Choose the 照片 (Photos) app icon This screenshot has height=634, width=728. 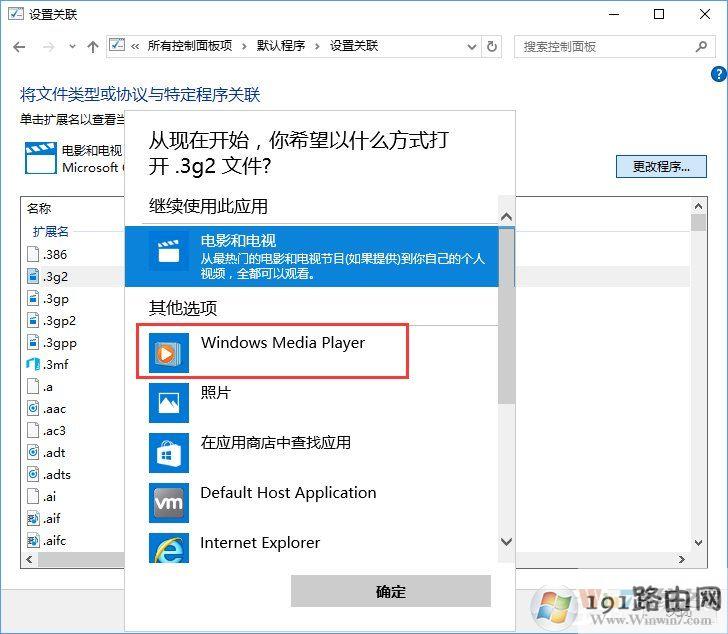coord(169,402)
